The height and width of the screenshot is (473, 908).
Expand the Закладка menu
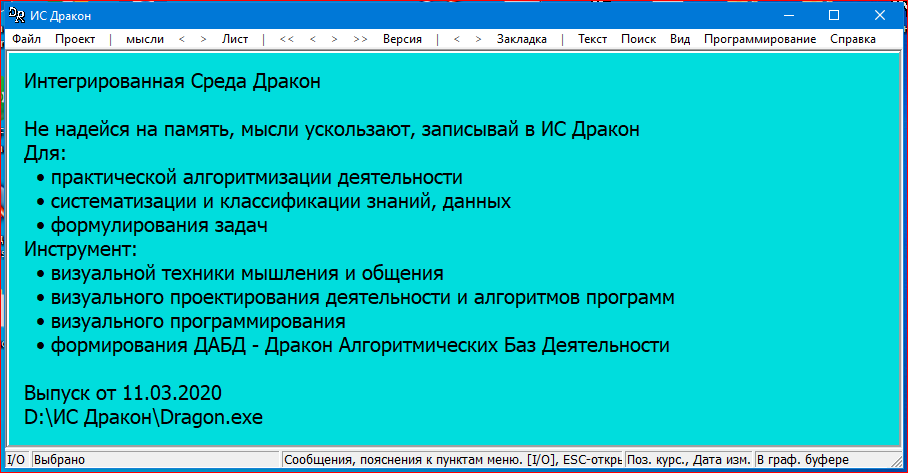521,39
